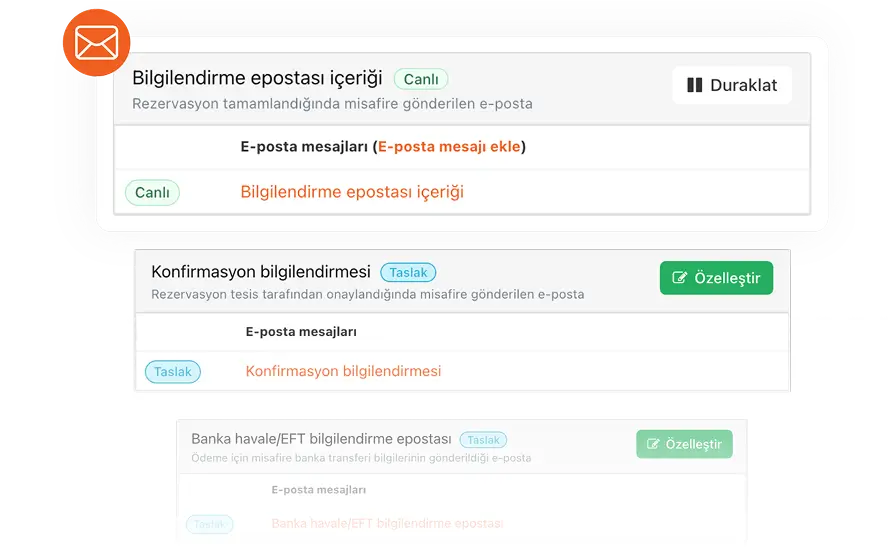Click the E-posta mesajı ekle link

point(449,147)
